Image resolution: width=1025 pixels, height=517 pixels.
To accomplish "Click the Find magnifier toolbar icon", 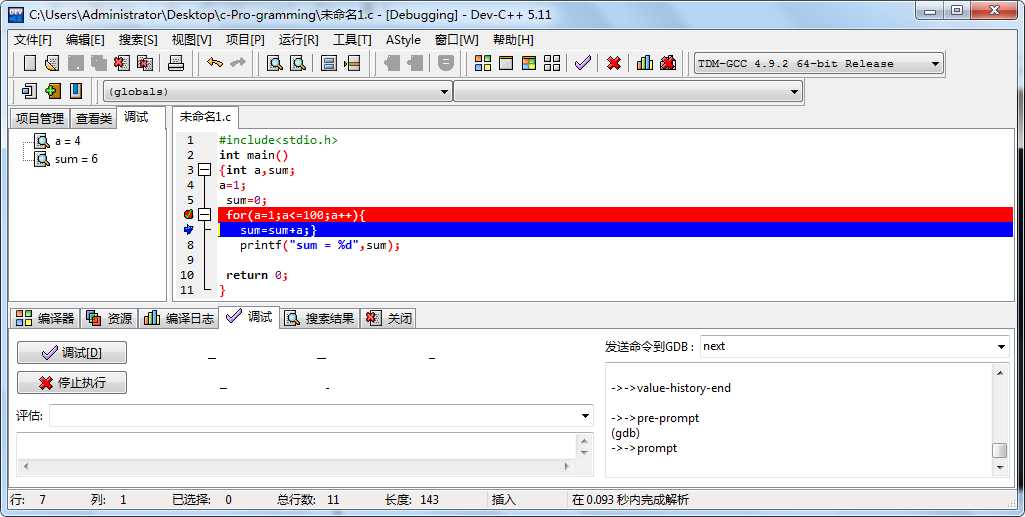I will (275, 63).
